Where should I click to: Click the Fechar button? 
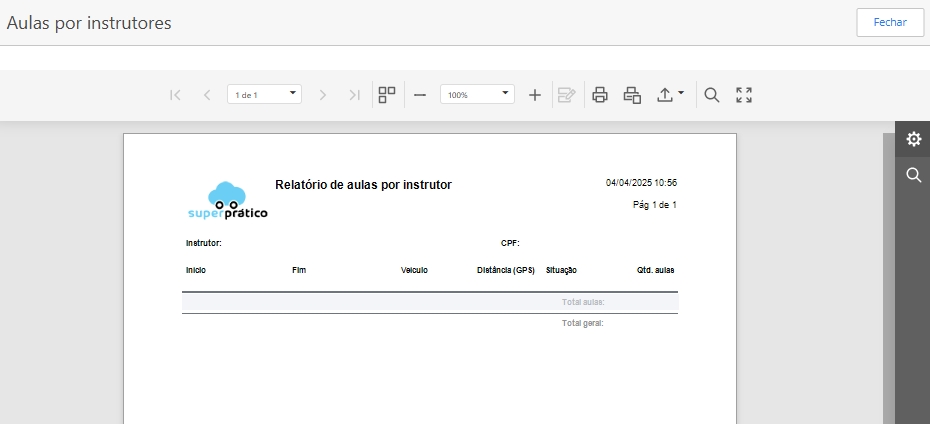tap(889, 22)
